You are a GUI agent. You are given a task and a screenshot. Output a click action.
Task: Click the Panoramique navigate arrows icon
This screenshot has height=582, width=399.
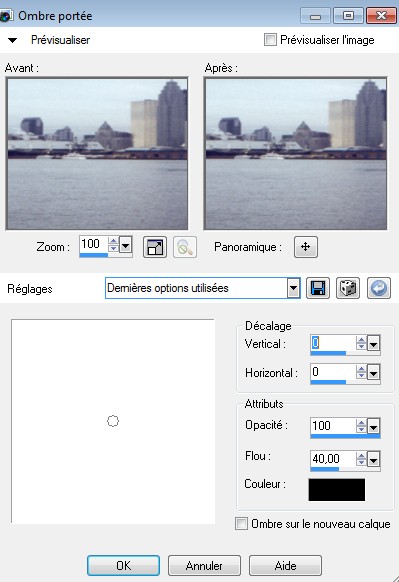click(x=306, y=247)
